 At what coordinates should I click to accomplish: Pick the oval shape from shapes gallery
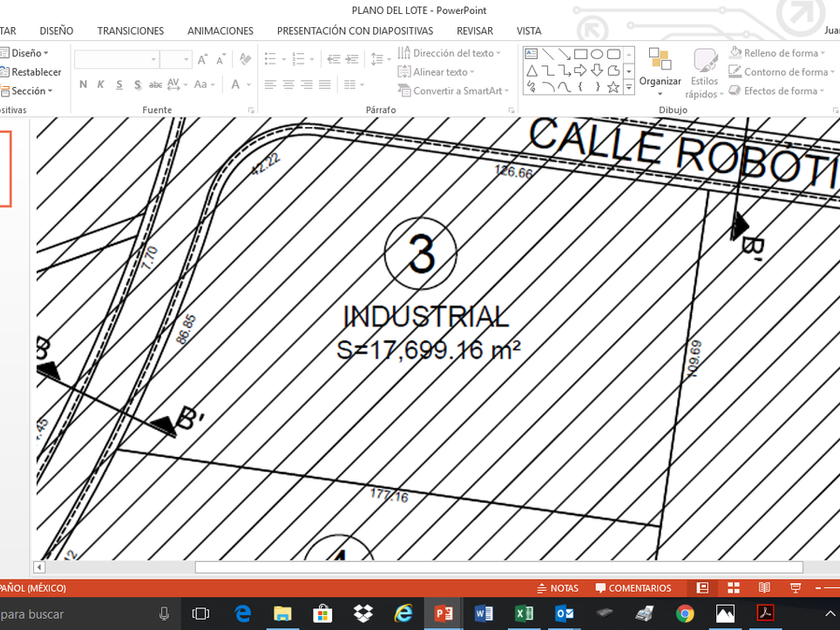click(597, 54)
